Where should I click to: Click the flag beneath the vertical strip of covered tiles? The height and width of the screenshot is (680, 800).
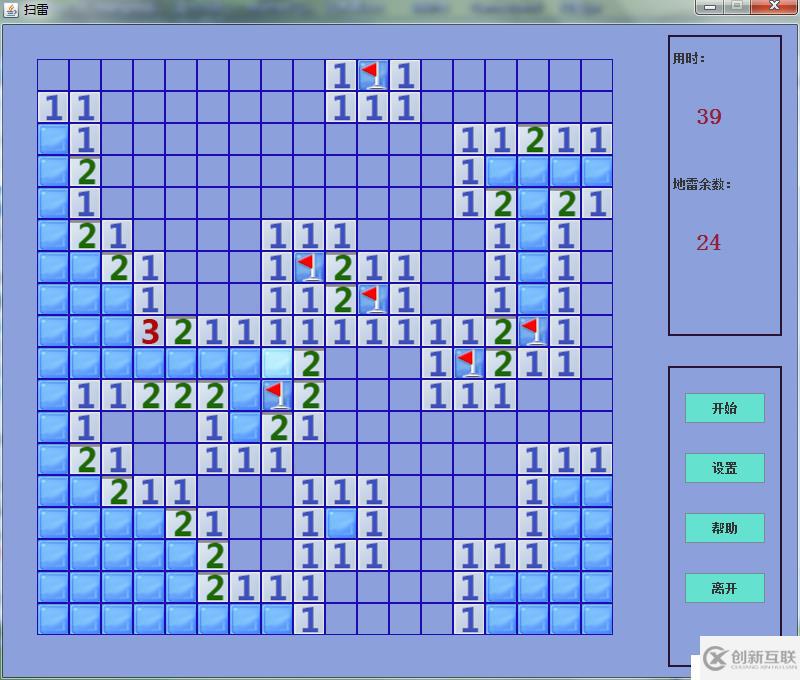coord(533,332)
